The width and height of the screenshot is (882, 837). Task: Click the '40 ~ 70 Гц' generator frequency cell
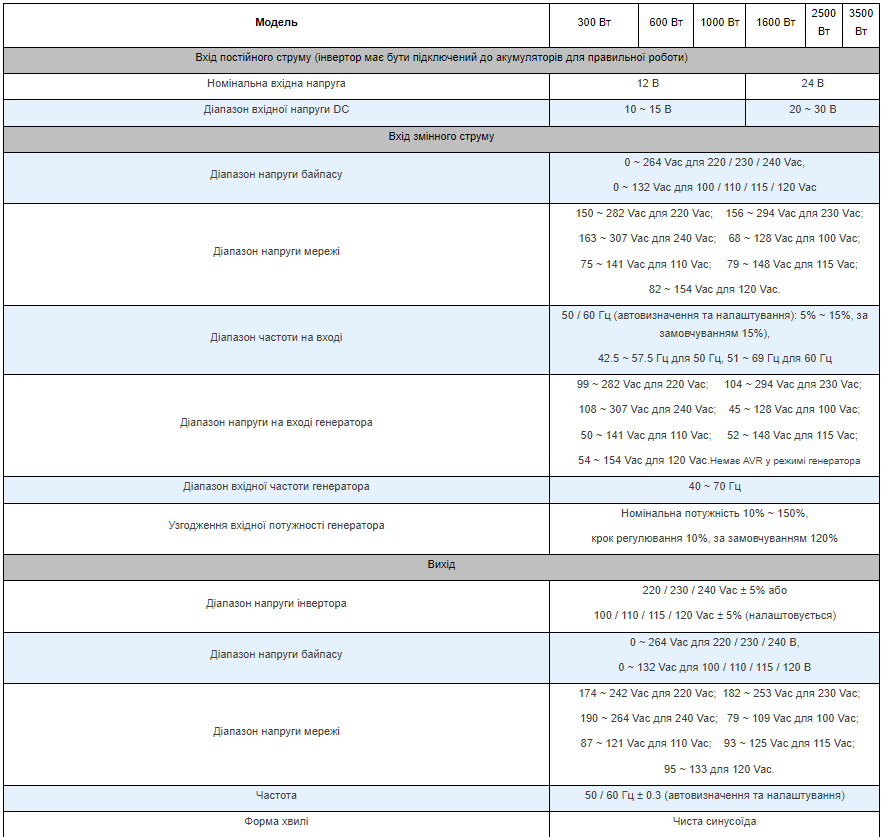[x=714, y=487]
